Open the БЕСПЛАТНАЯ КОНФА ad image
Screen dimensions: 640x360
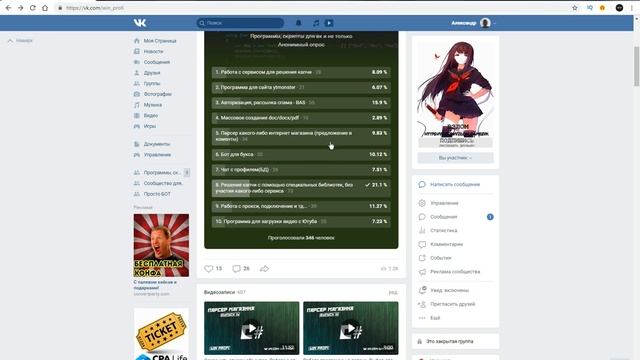(161, 245)
